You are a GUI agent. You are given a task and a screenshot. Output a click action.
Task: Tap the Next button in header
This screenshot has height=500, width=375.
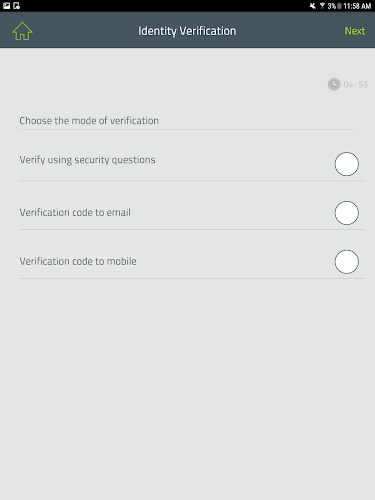pos(355,31)
